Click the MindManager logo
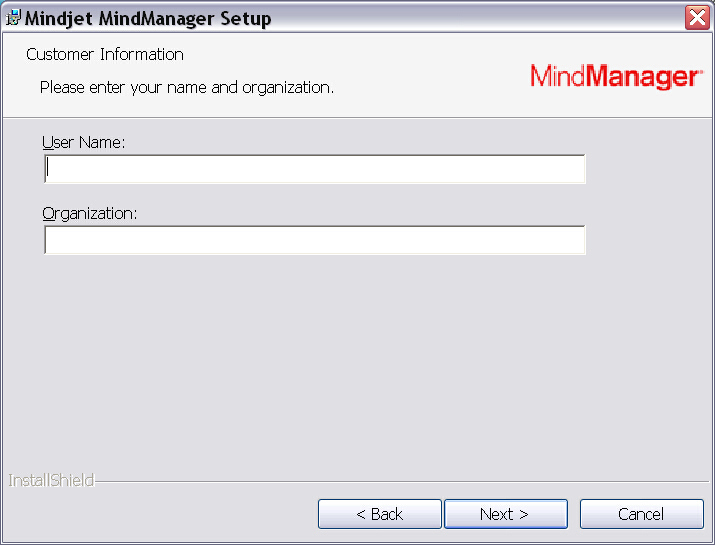The width and height of the screenshot is (715, 545). [616, 76]
